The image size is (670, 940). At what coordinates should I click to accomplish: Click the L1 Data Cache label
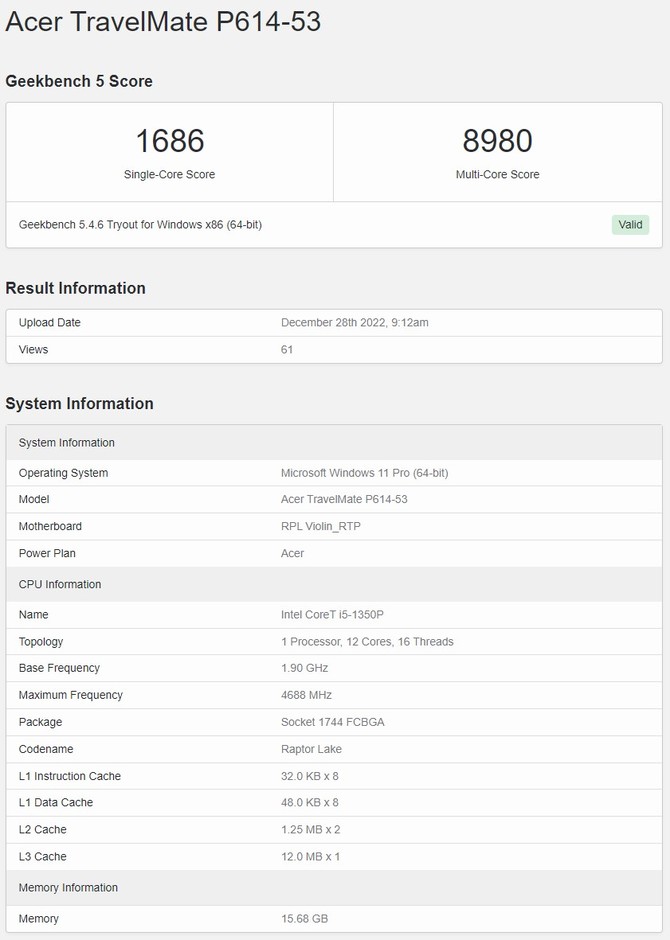pos(56,802)
